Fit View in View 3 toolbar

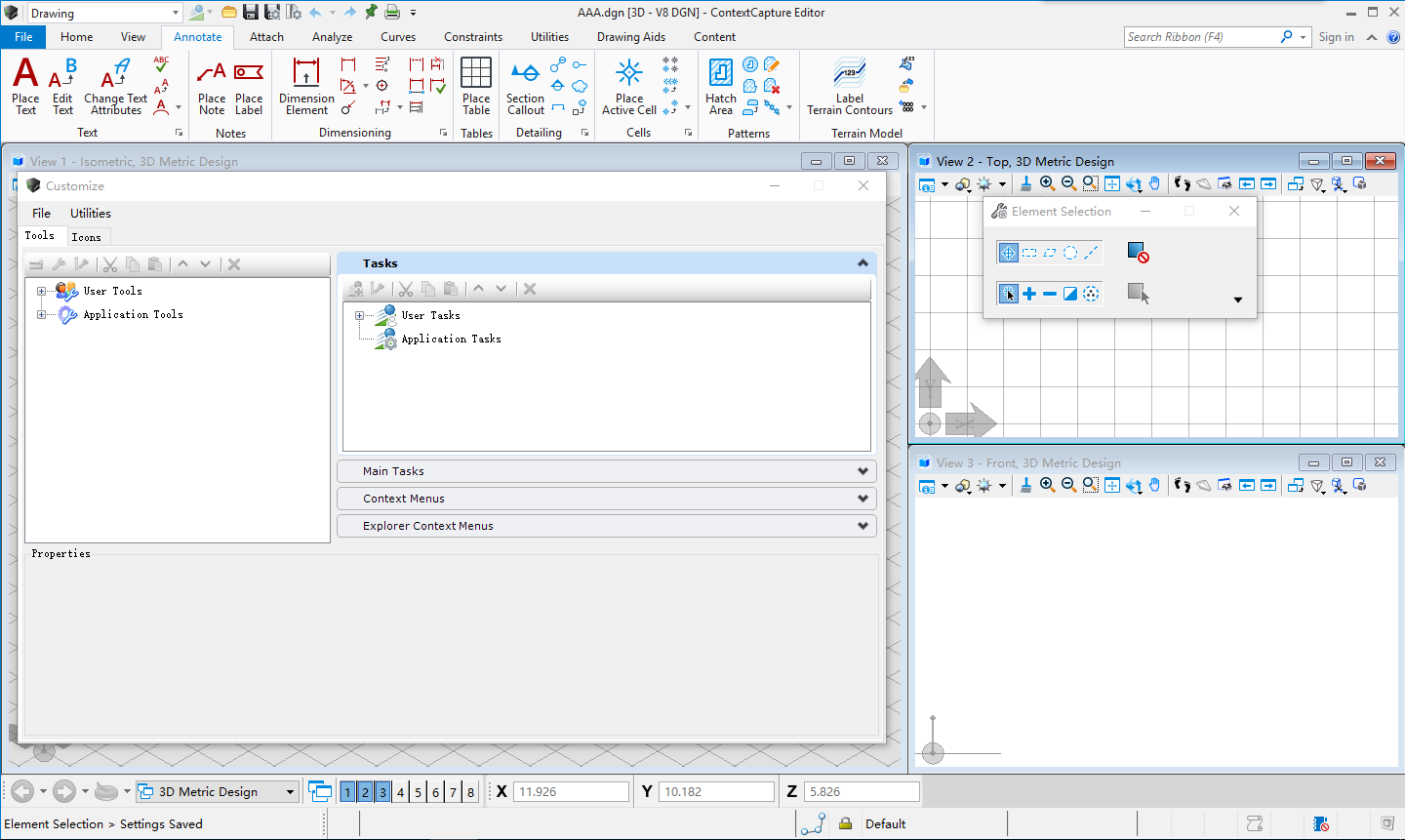tap(1112, 485)
